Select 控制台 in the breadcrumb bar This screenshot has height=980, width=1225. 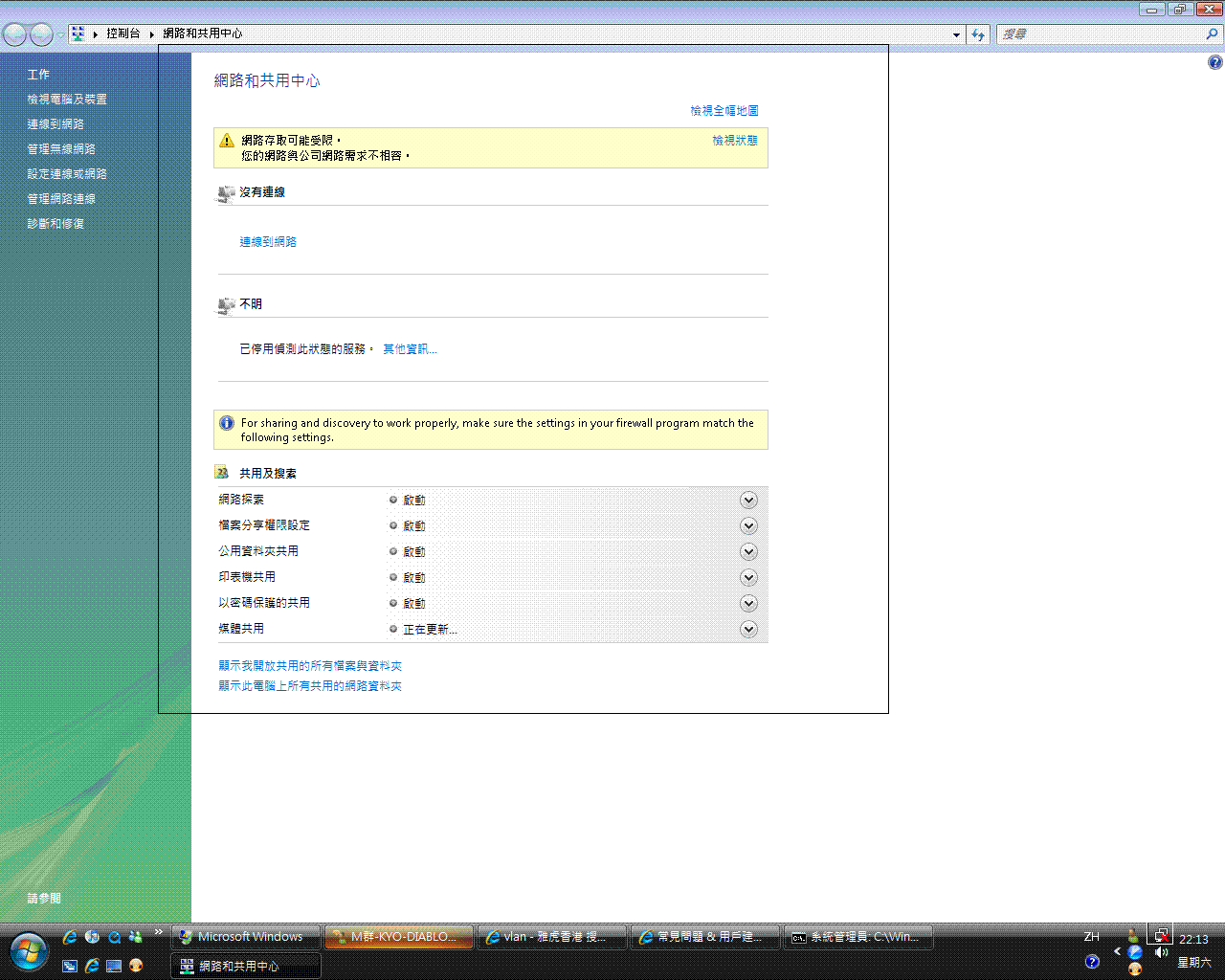click(124, 32)
